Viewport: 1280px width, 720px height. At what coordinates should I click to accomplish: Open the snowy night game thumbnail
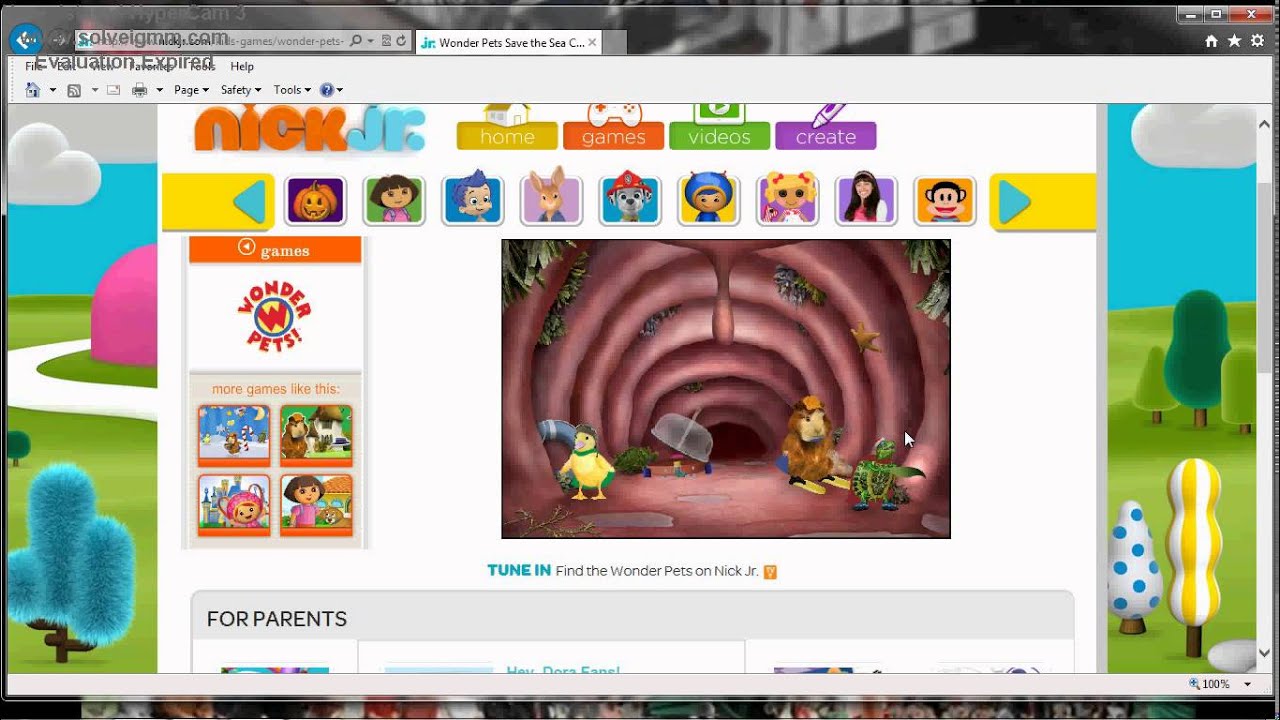click(234, 435)
